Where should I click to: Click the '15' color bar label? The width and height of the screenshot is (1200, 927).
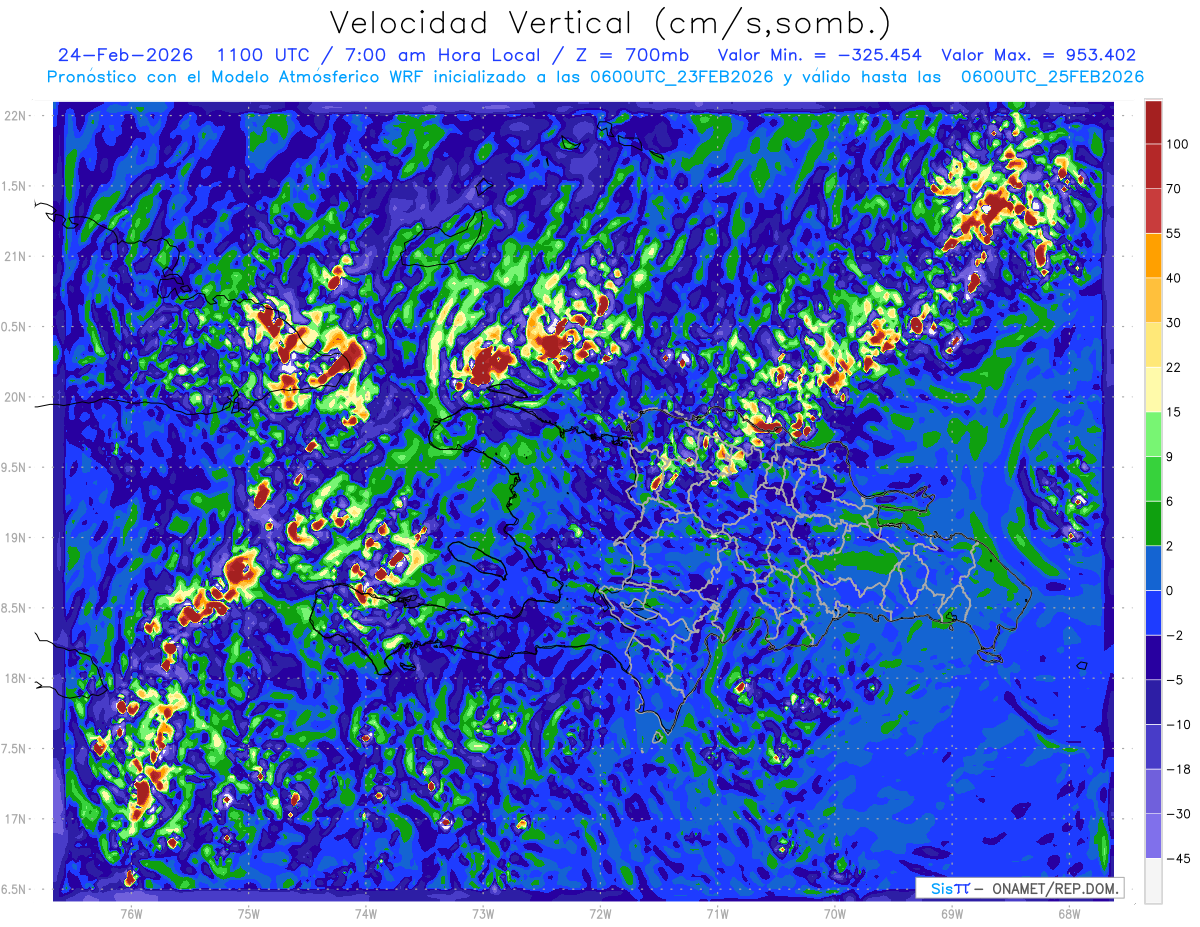click(x=1174, y=412)
